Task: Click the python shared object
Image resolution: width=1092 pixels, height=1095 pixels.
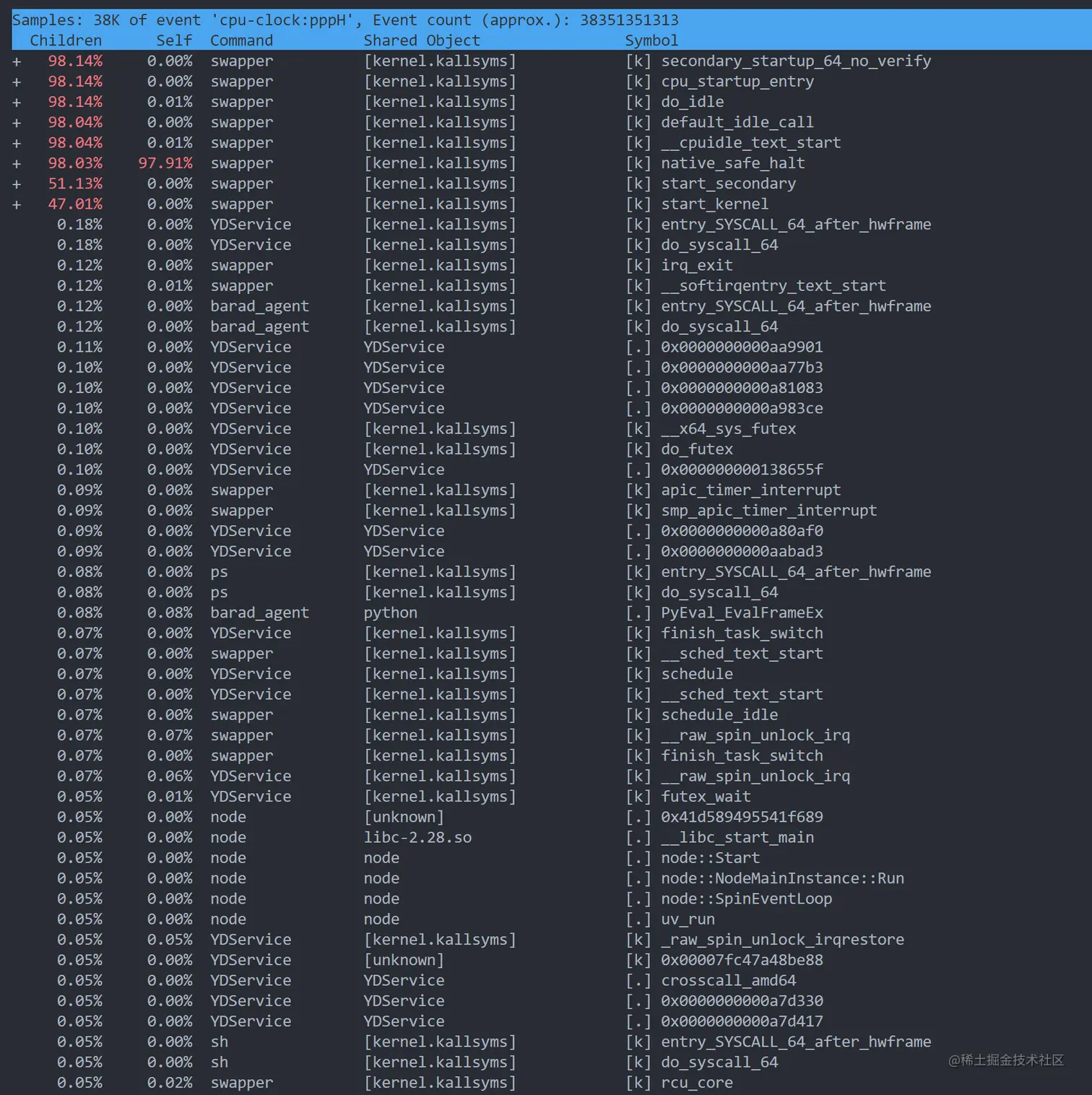Action: pyautogui.click(x=391, y=613)
